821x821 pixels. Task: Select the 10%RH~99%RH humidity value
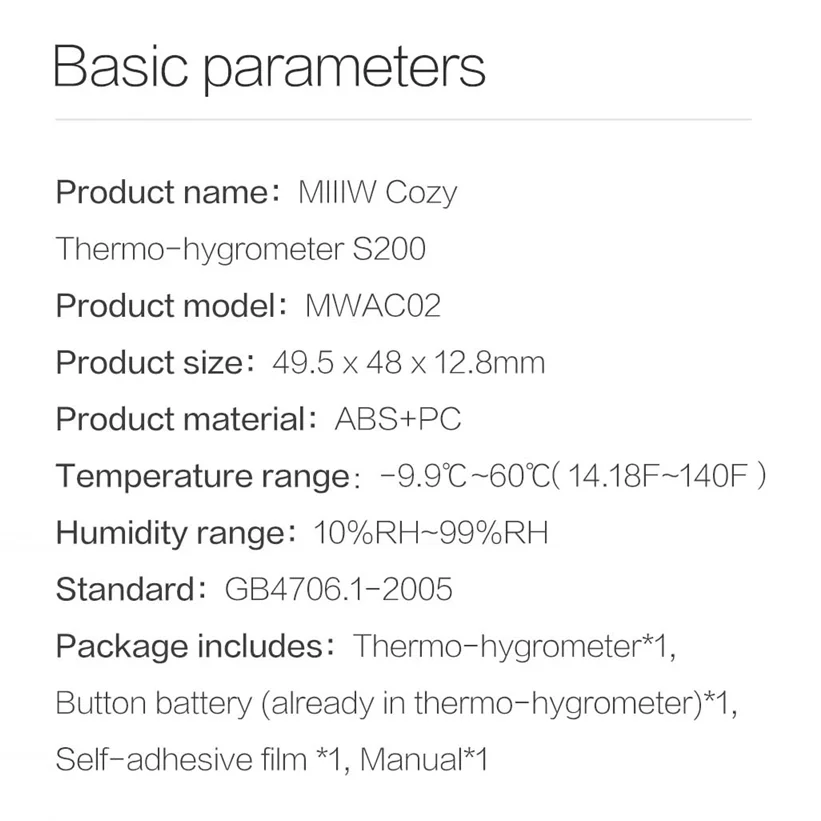[x=431, y=532]
